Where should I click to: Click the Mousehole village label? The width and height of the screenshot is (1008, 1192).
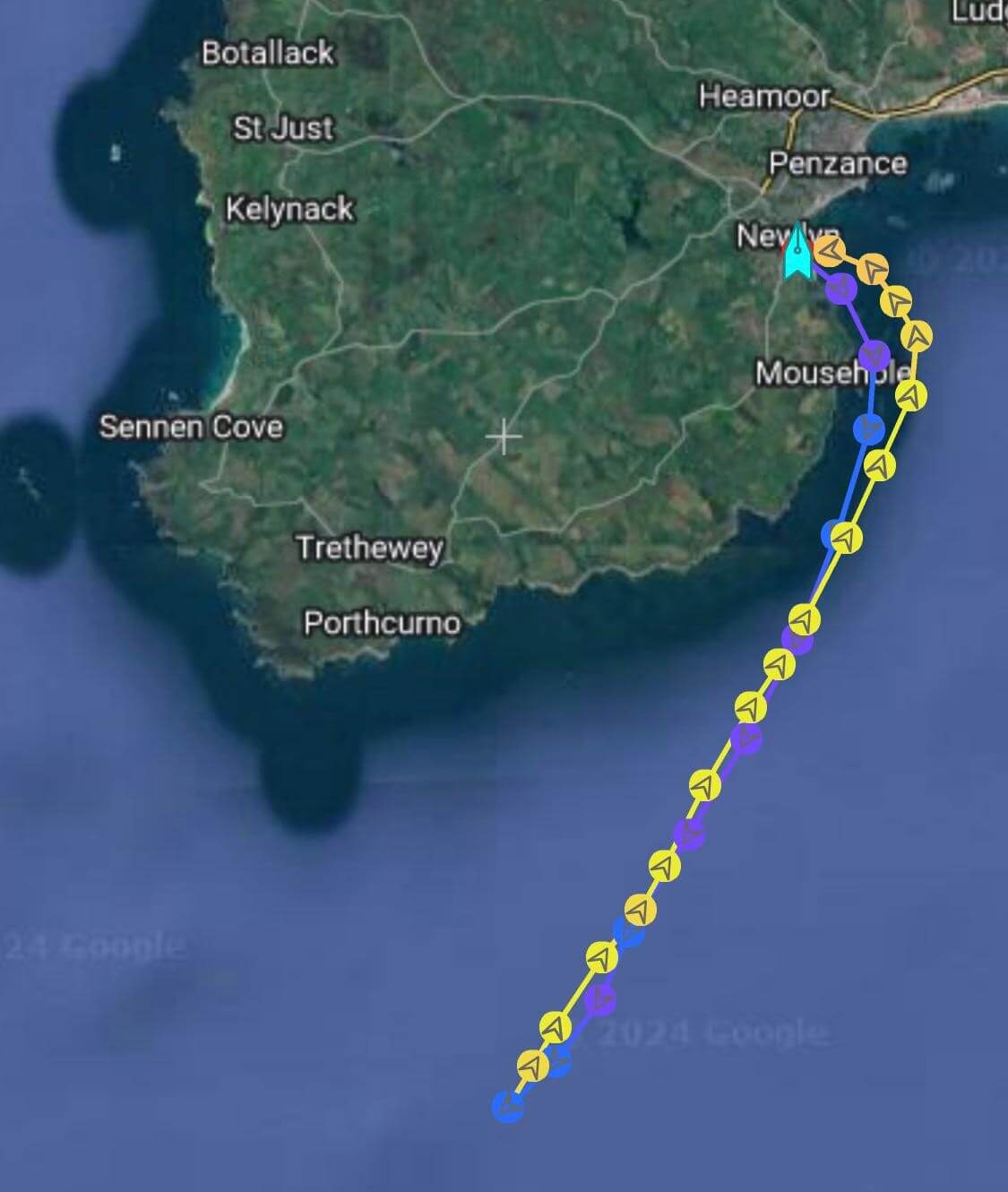coord(831,372)
